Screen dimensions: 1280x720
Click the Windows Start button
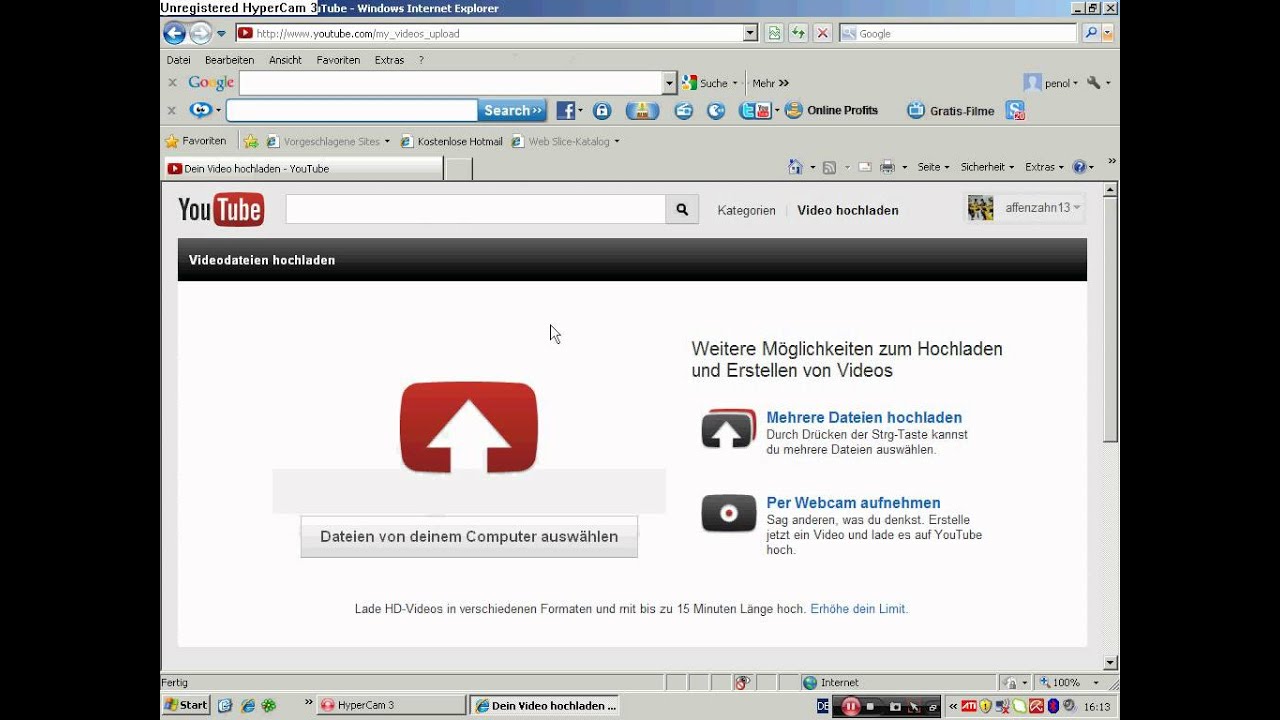tap(186, 705)
